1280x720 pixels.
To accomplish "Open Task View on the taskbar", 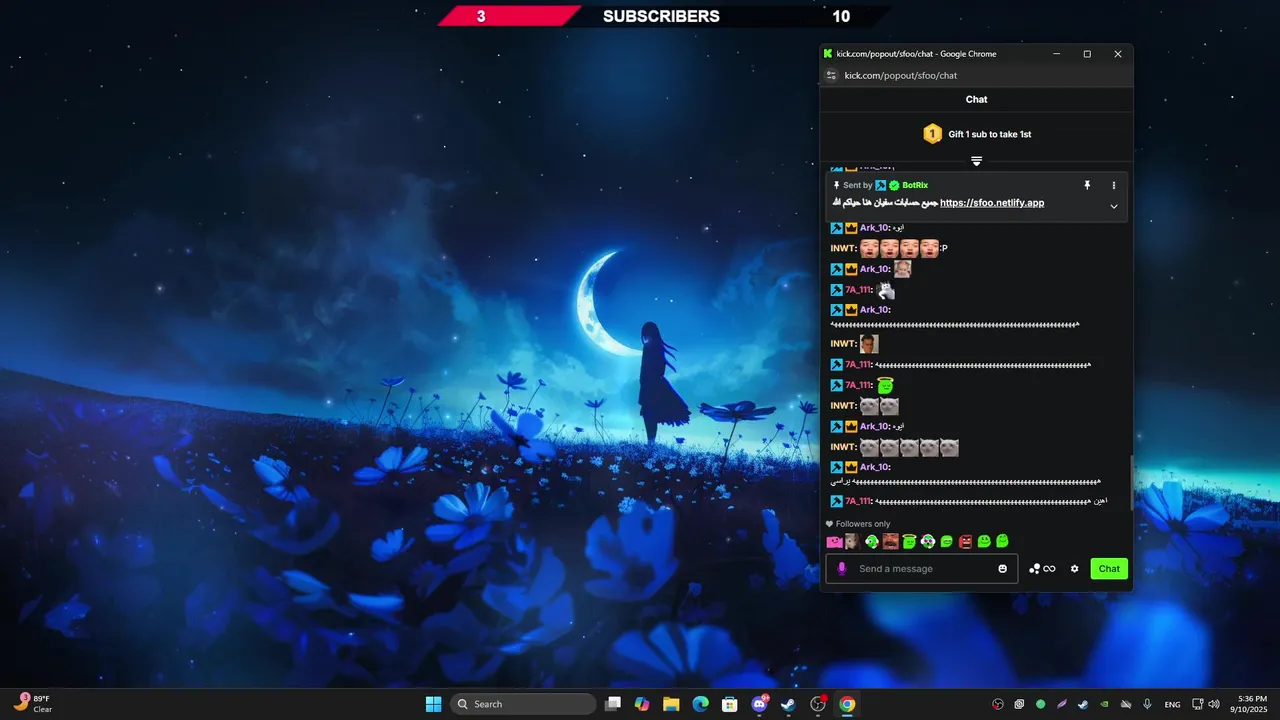I will tap(613, 704).
